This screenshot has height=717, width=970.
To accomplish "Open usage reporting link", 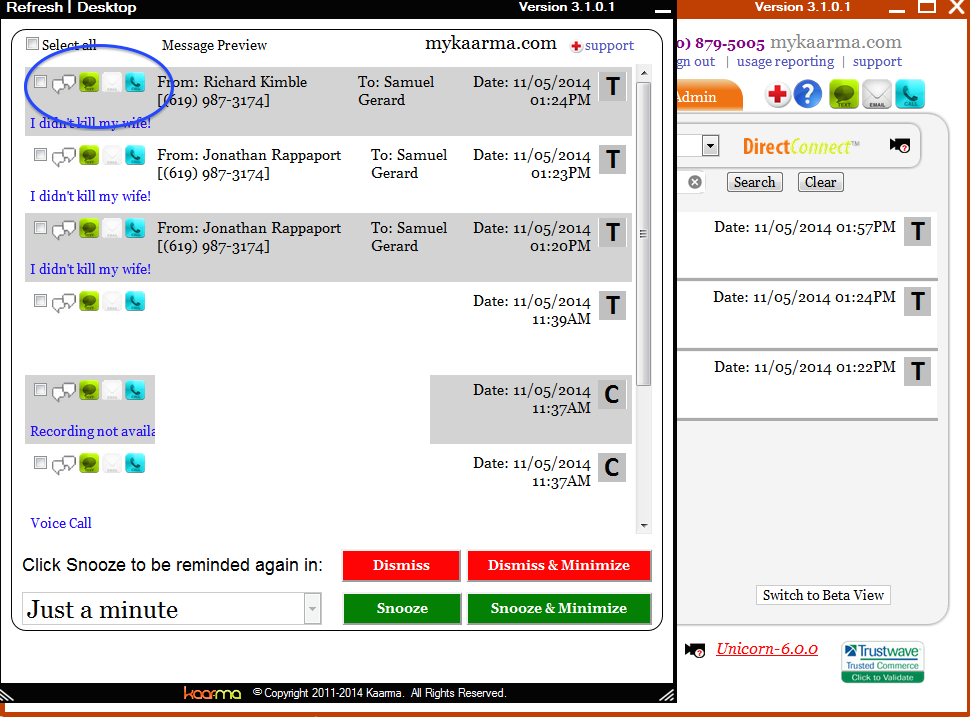I will [785, 62].
